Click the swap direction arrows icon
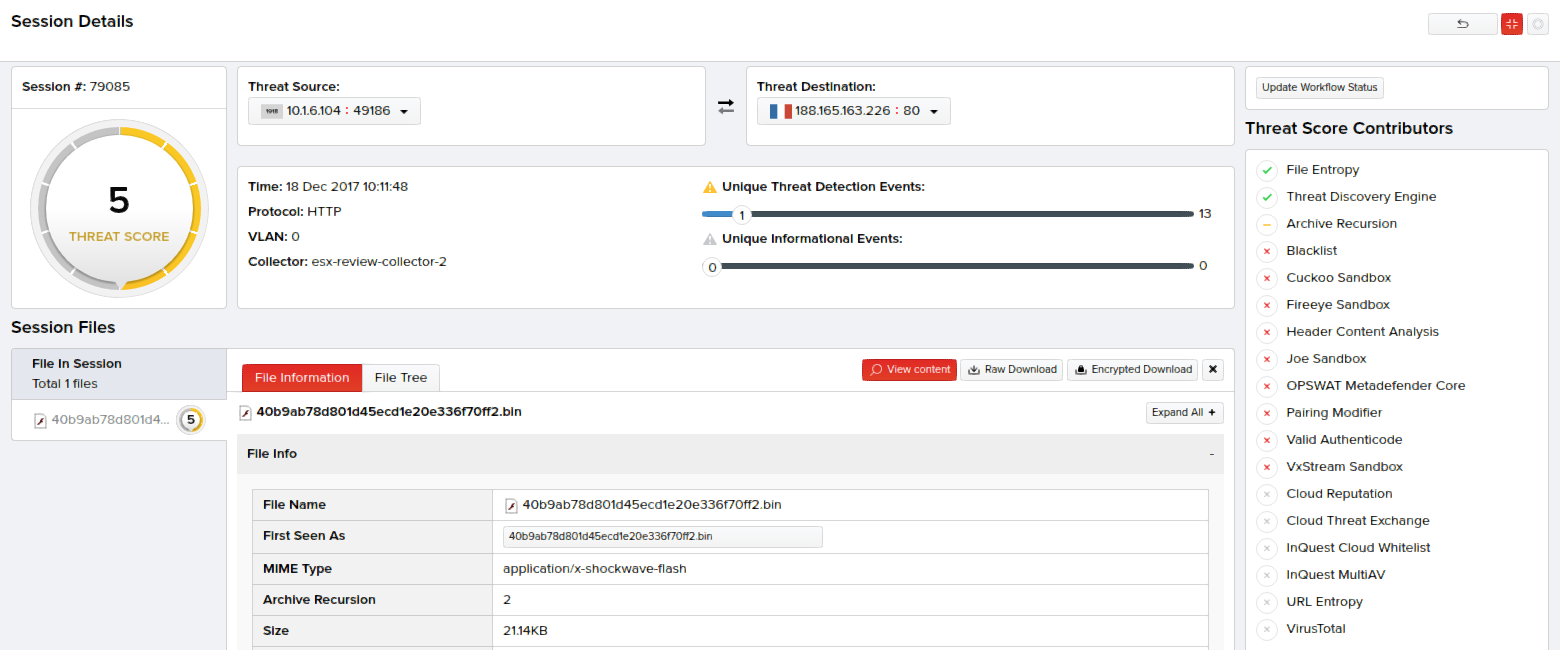This screenshot has height=650, width=1560. [726, 107]
